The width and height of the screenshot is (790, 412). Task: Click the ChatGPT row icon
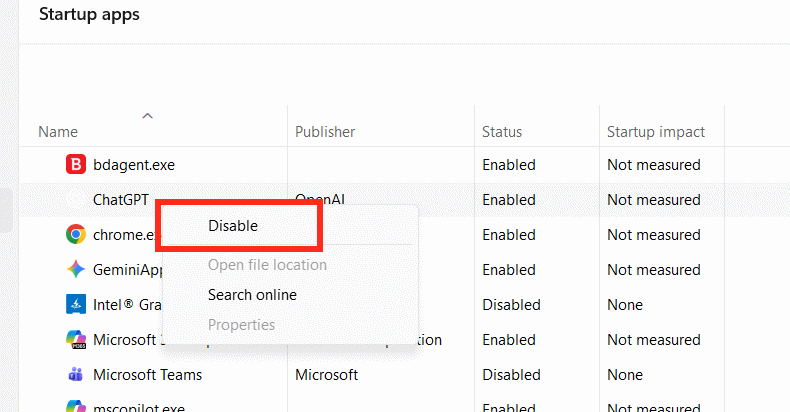pos(76,199)
